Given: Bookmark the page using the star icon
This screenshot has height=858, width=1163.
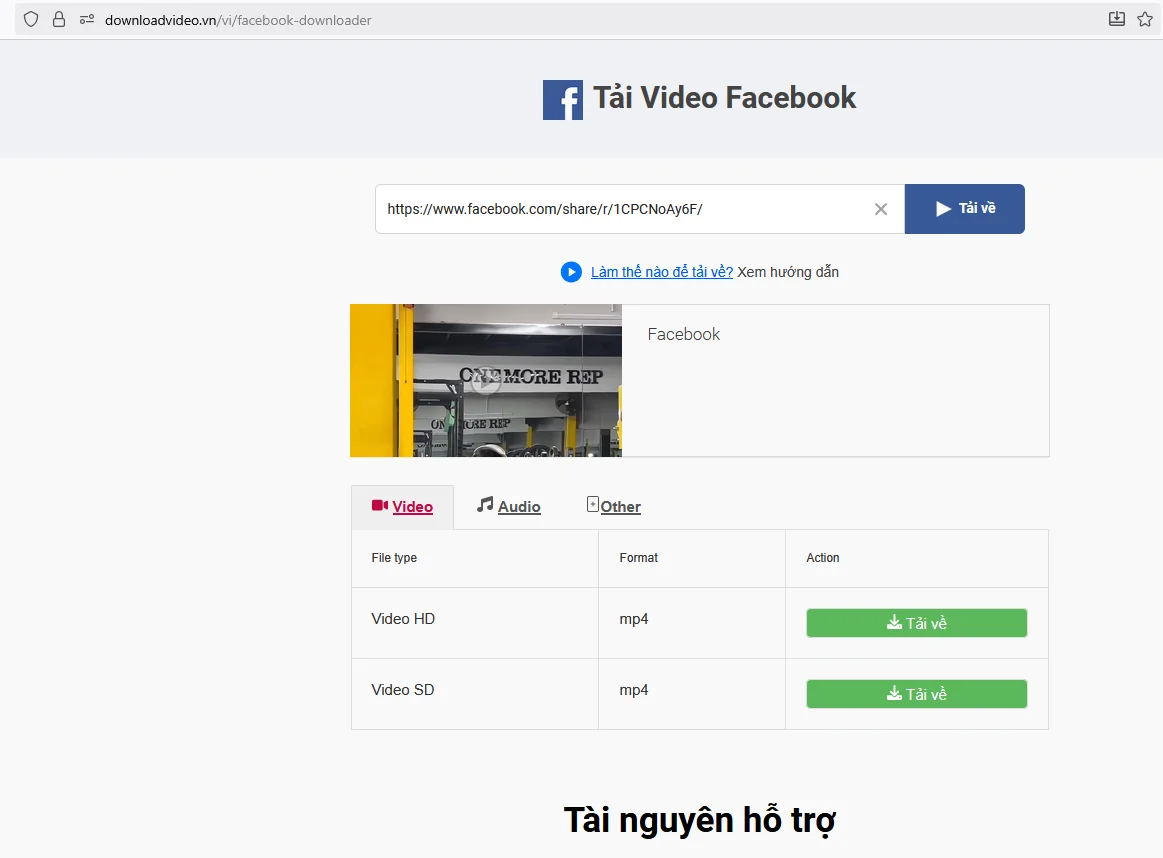Looking at the screenshot, I should [1143, 18].
